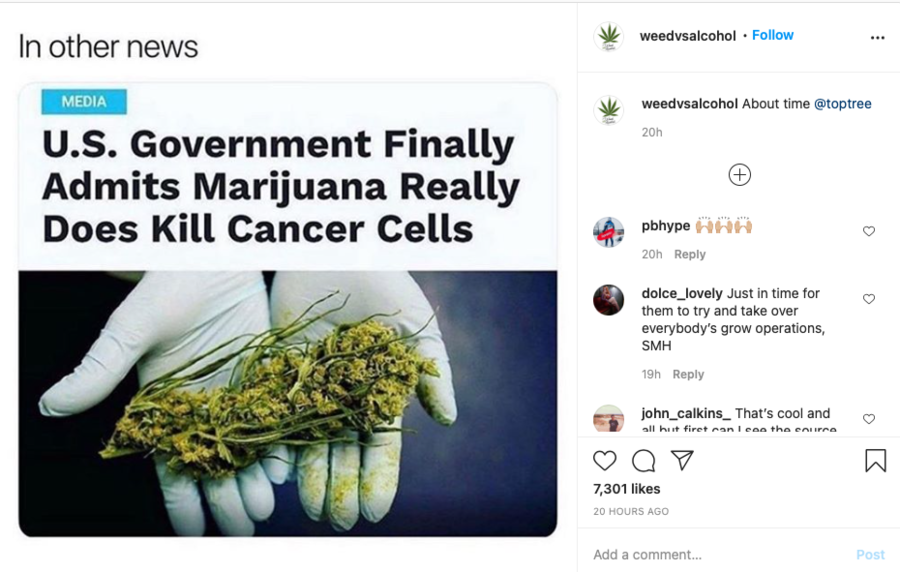Reply to dolce_lovely's comment
900x572 pixels.
[x=688, y=374]
